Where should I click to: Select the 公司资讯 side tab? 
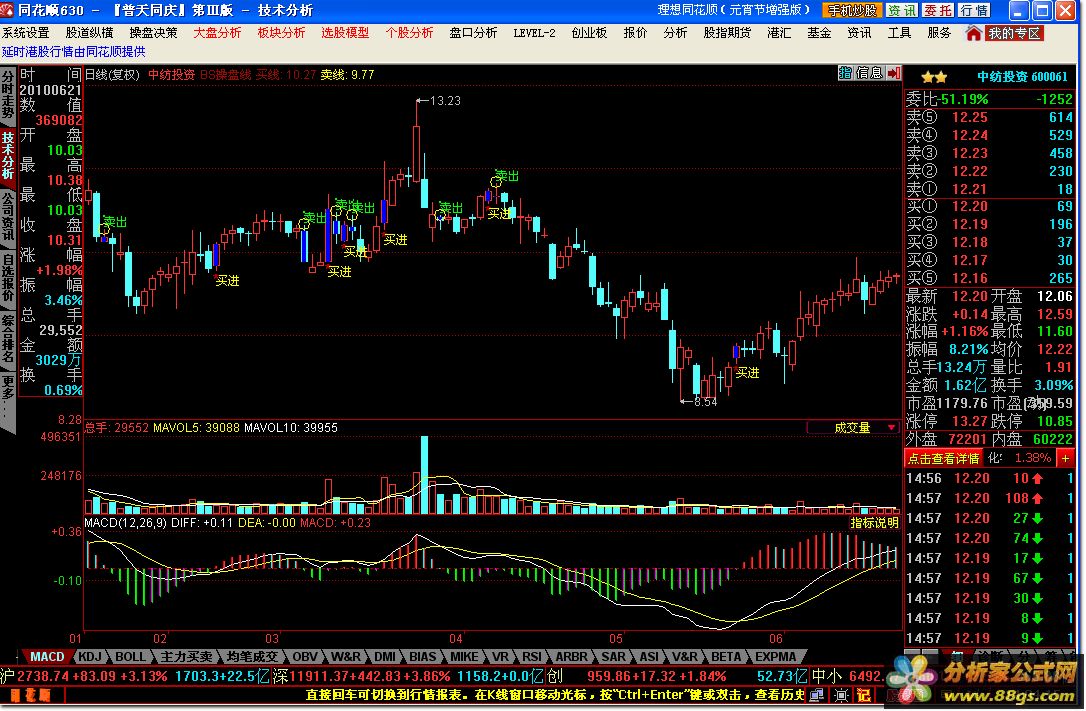click(x=8, y=216)
